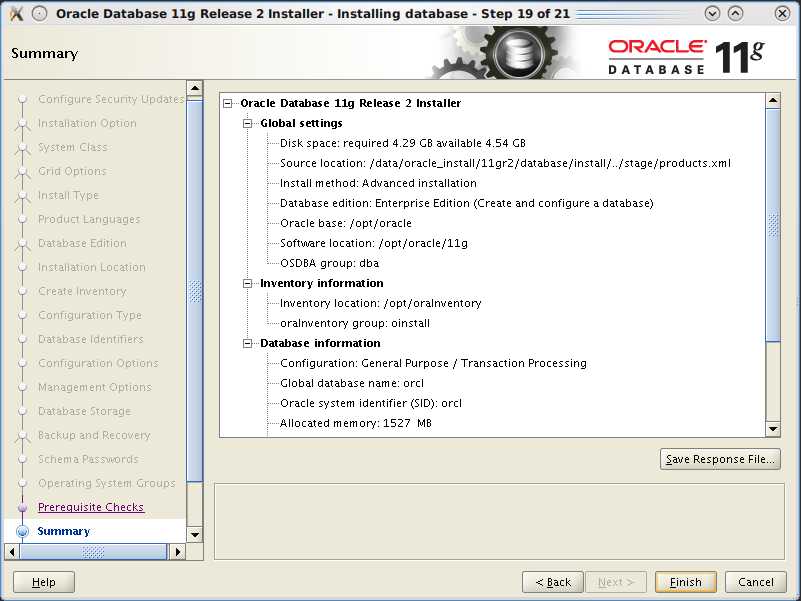The image size is (801, 601).
Task: Click the summary tree vertical scrollbar thumb
Action: 773,225
